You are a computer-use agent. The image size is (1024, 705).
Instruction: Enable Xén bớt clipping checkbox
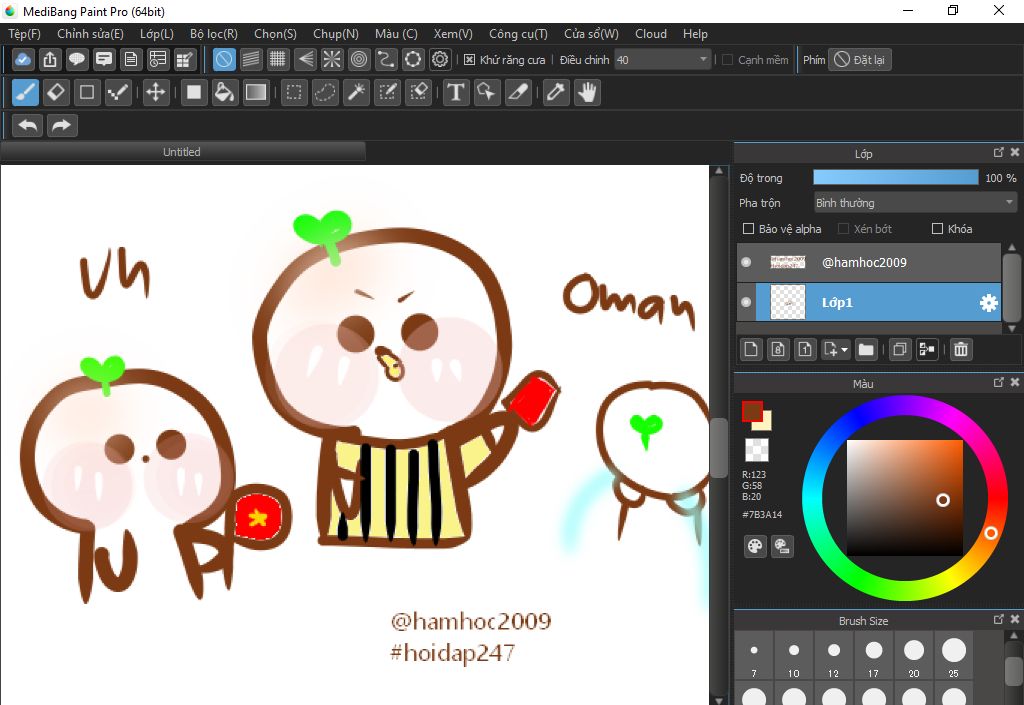click(843, 228)
